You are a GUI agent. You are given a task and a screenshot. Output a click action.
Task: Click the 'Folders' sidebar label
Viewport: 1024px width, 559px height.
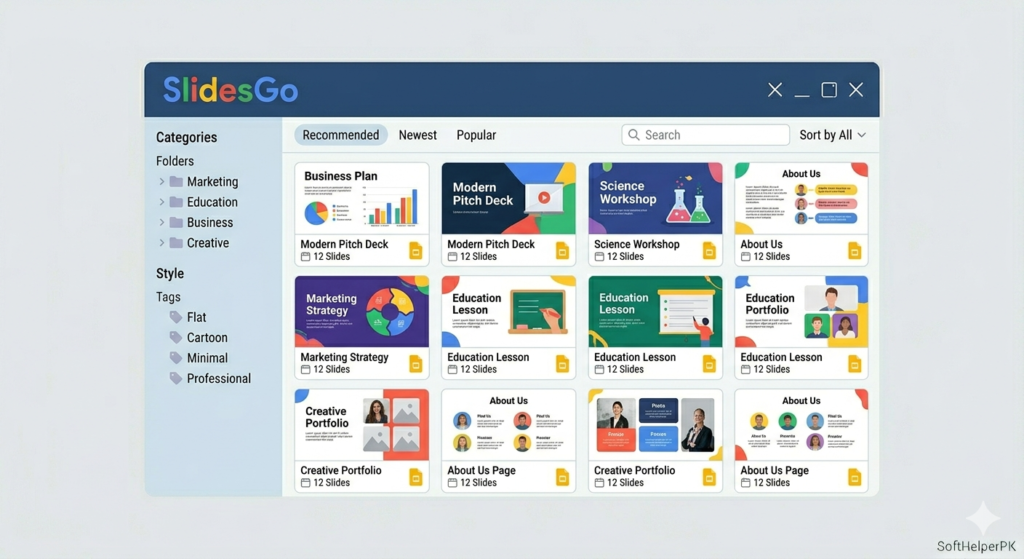[x=174, y=161]
